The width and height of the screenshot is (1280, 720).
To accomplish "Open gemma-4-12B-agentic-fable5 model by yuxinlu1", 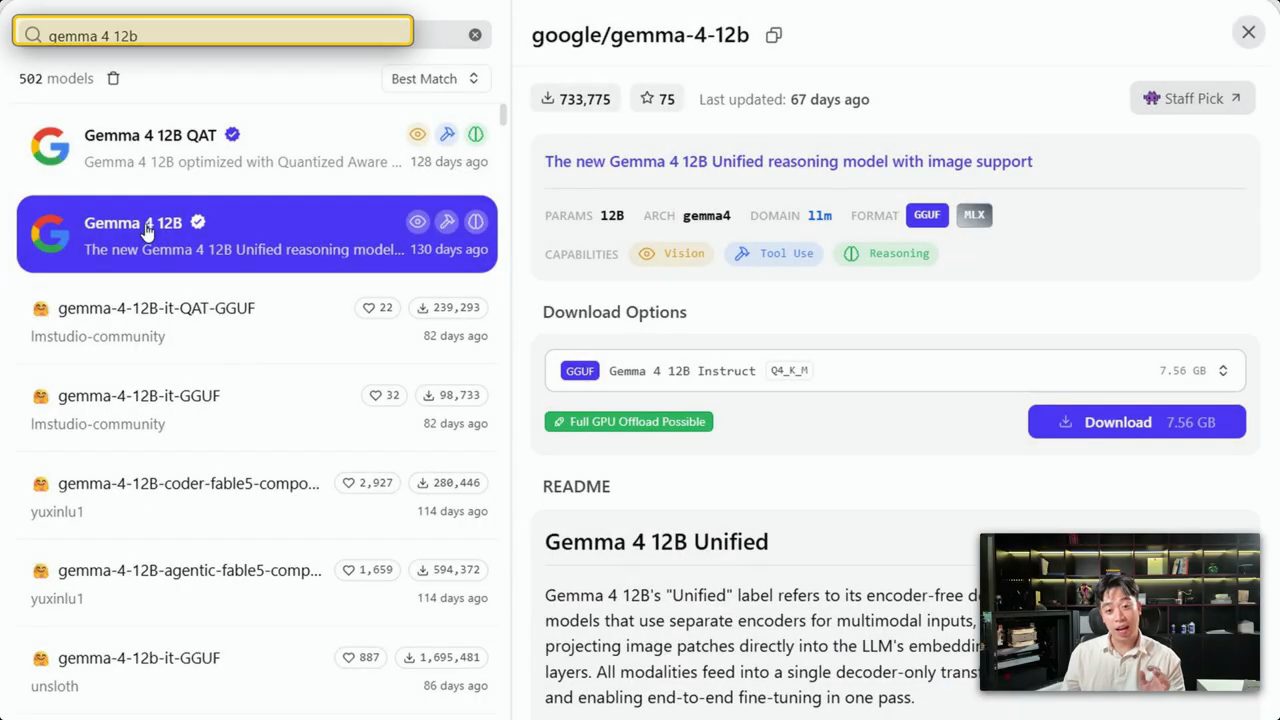I will point(257,583).
